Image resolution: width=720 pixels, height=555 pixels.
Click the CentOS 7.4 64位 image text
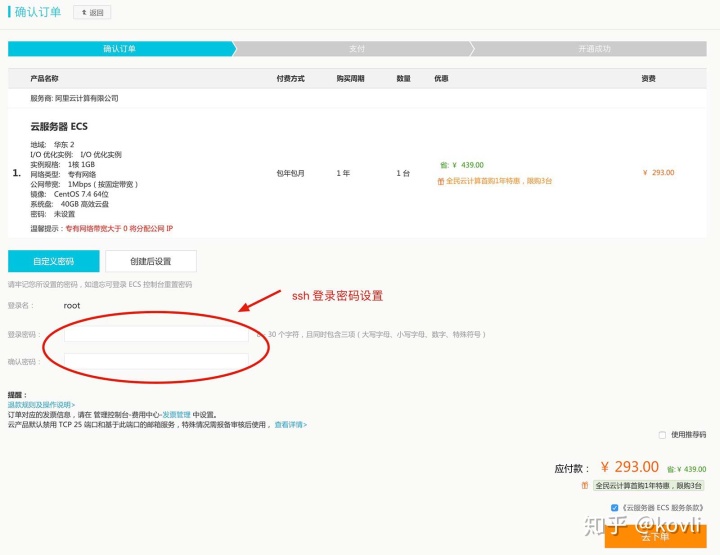coord(81,194)
